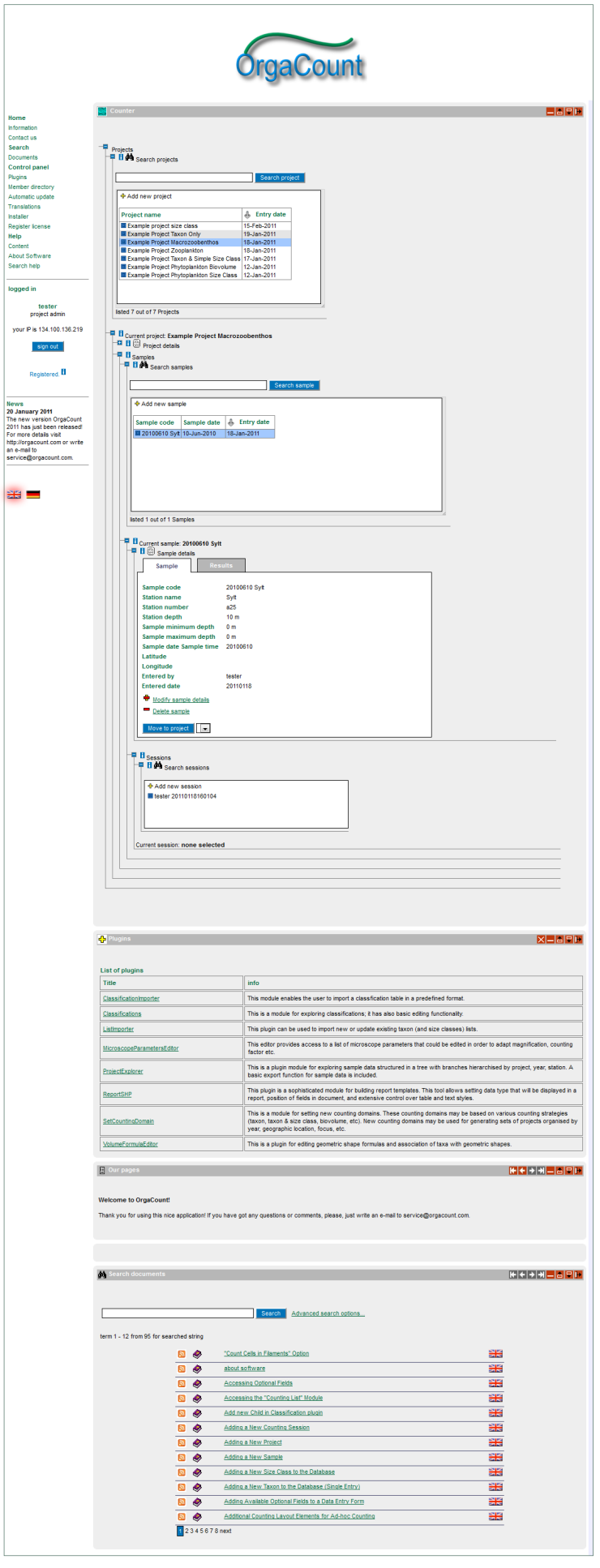Collapse the Projects tree node
600x1568 pixels.
[x=105, y=147]
